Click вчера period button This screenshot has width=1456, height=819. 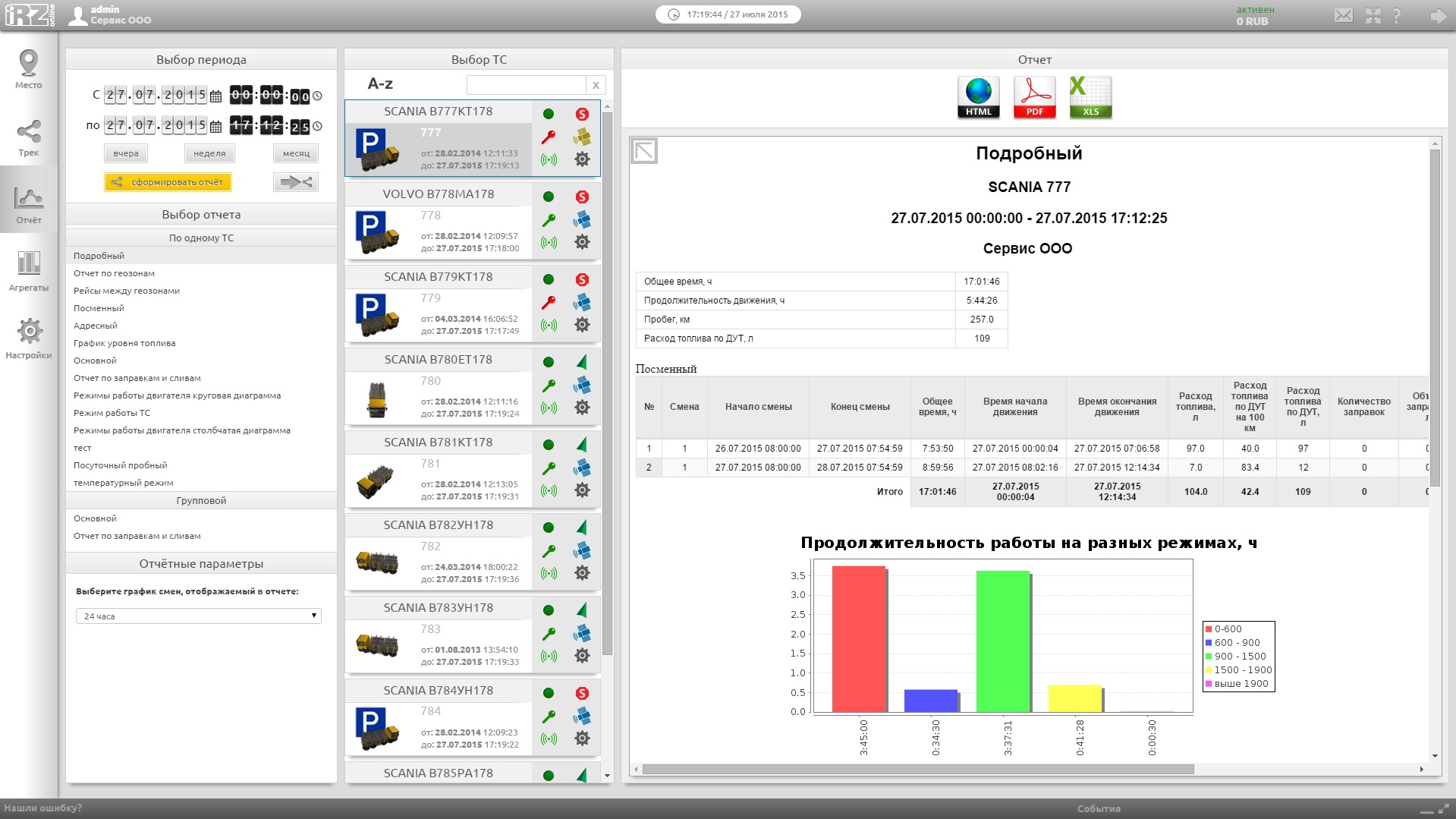126,153
